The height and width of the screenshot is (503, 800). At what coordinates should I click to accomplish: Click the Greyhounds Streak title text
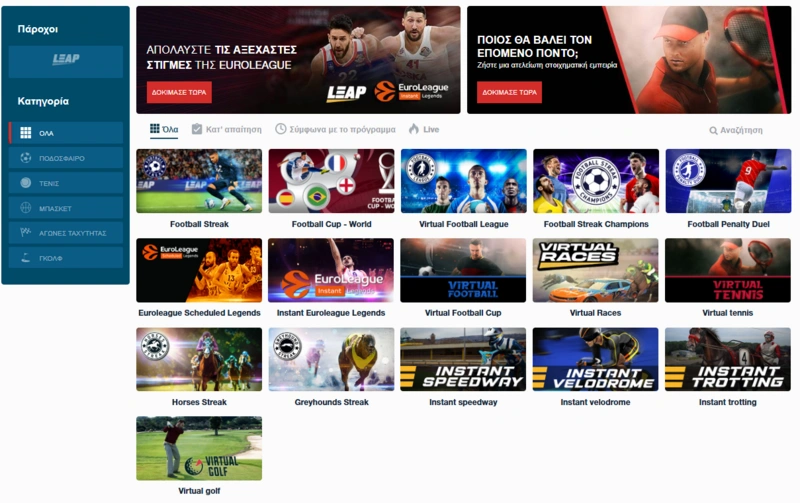(331, 402)
